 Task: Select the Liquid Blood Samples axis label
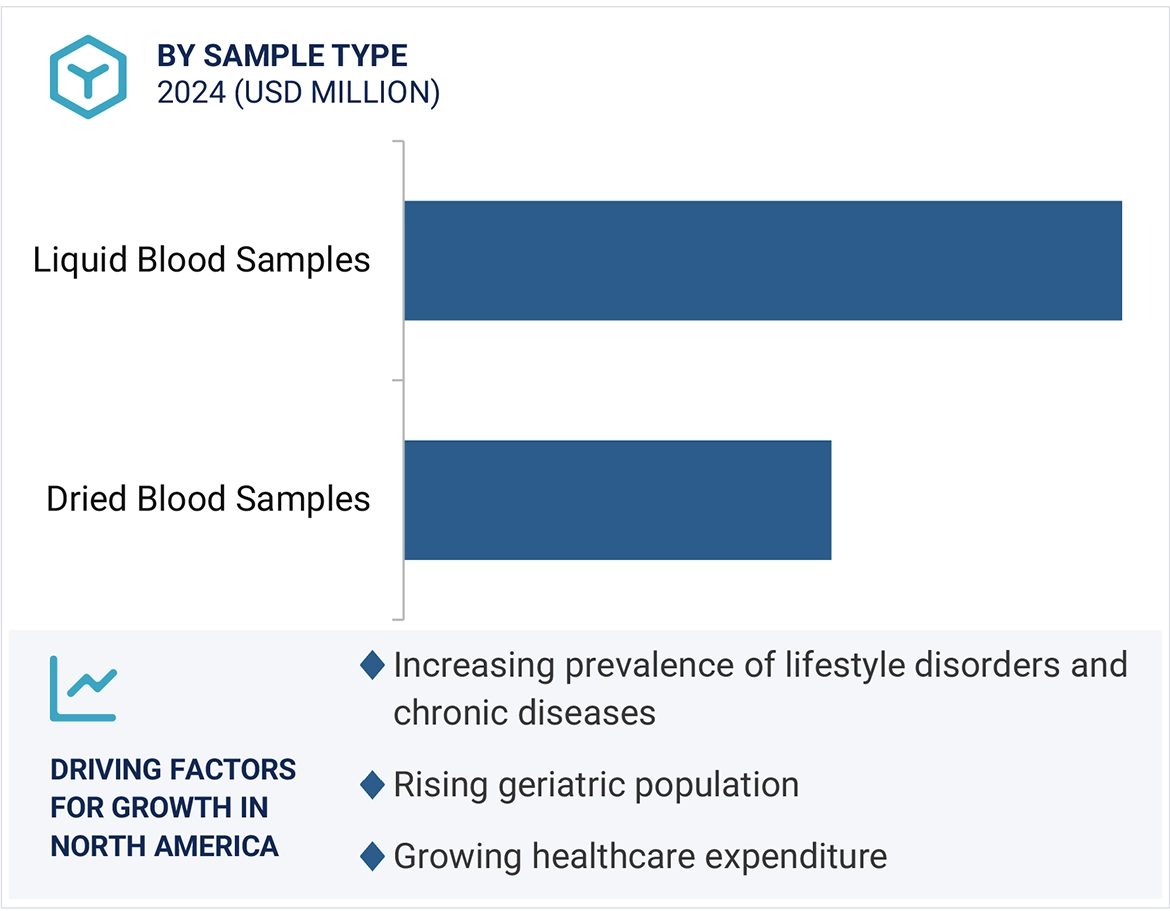(202, 260)
